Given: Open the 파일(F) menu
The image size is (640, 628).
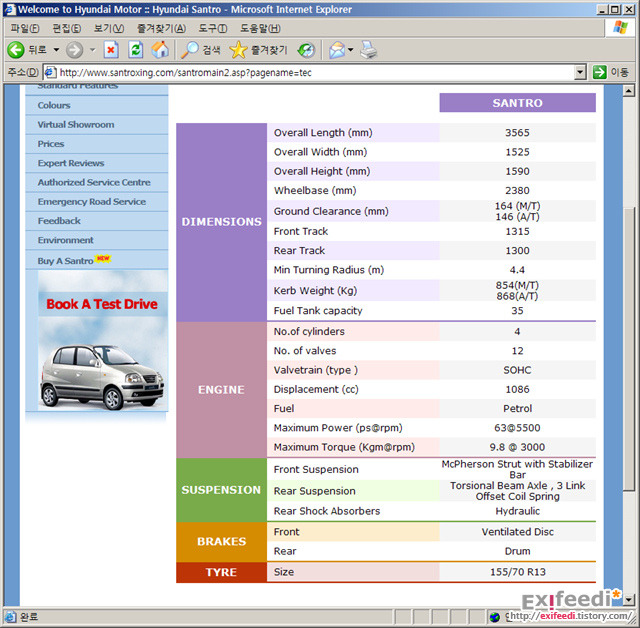Looking at the screenshot, I should (x=25, y=28).
